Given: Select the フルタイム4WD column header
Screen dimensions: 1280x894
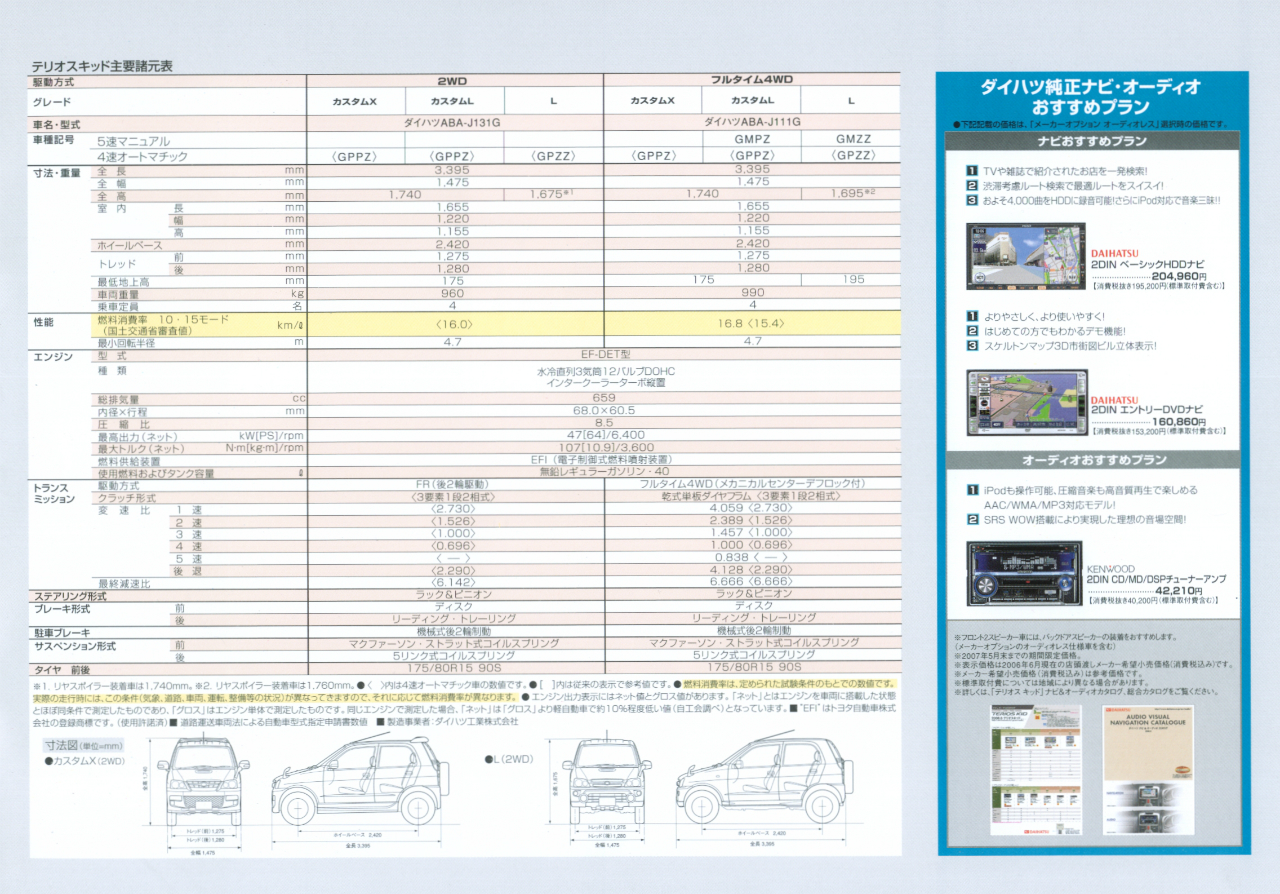Looking at the screenshot, I should click(751, 79).
